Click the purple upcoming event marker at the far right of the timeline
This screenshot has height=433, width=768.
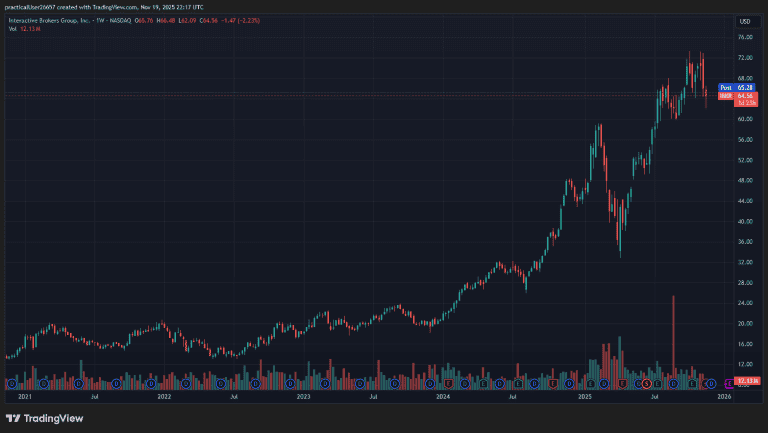coord(727,383)
